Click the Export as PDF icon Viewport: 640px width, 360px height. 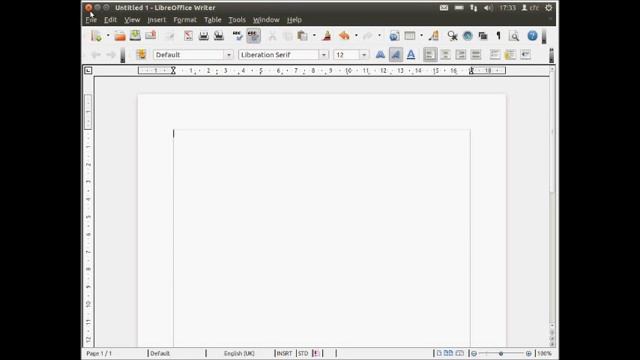[188, 36]
